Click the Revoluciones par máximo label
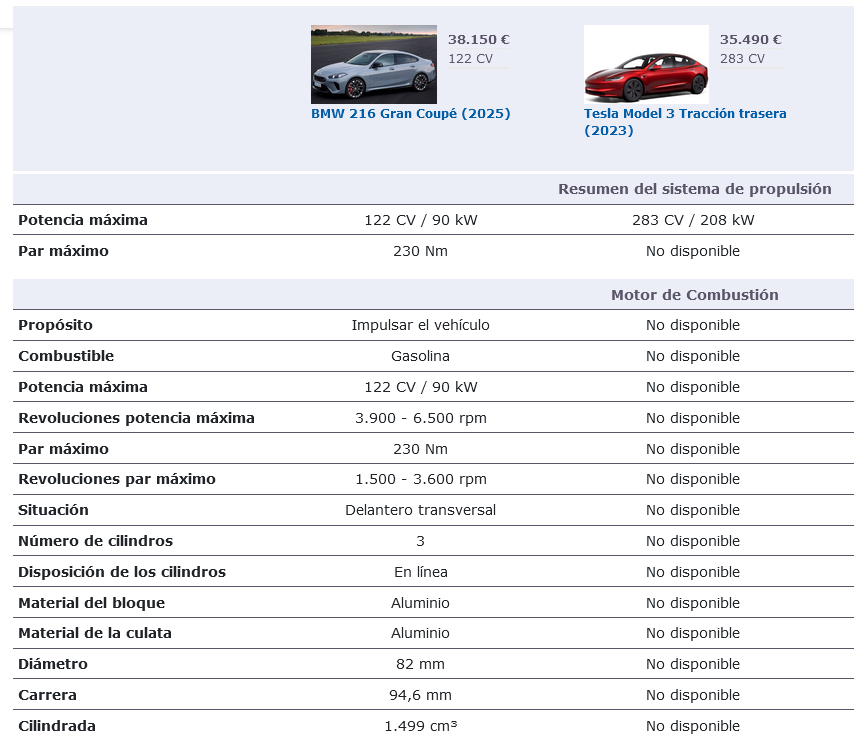The image size is (854, 740). pyautogui.click(x=117, y=479)
